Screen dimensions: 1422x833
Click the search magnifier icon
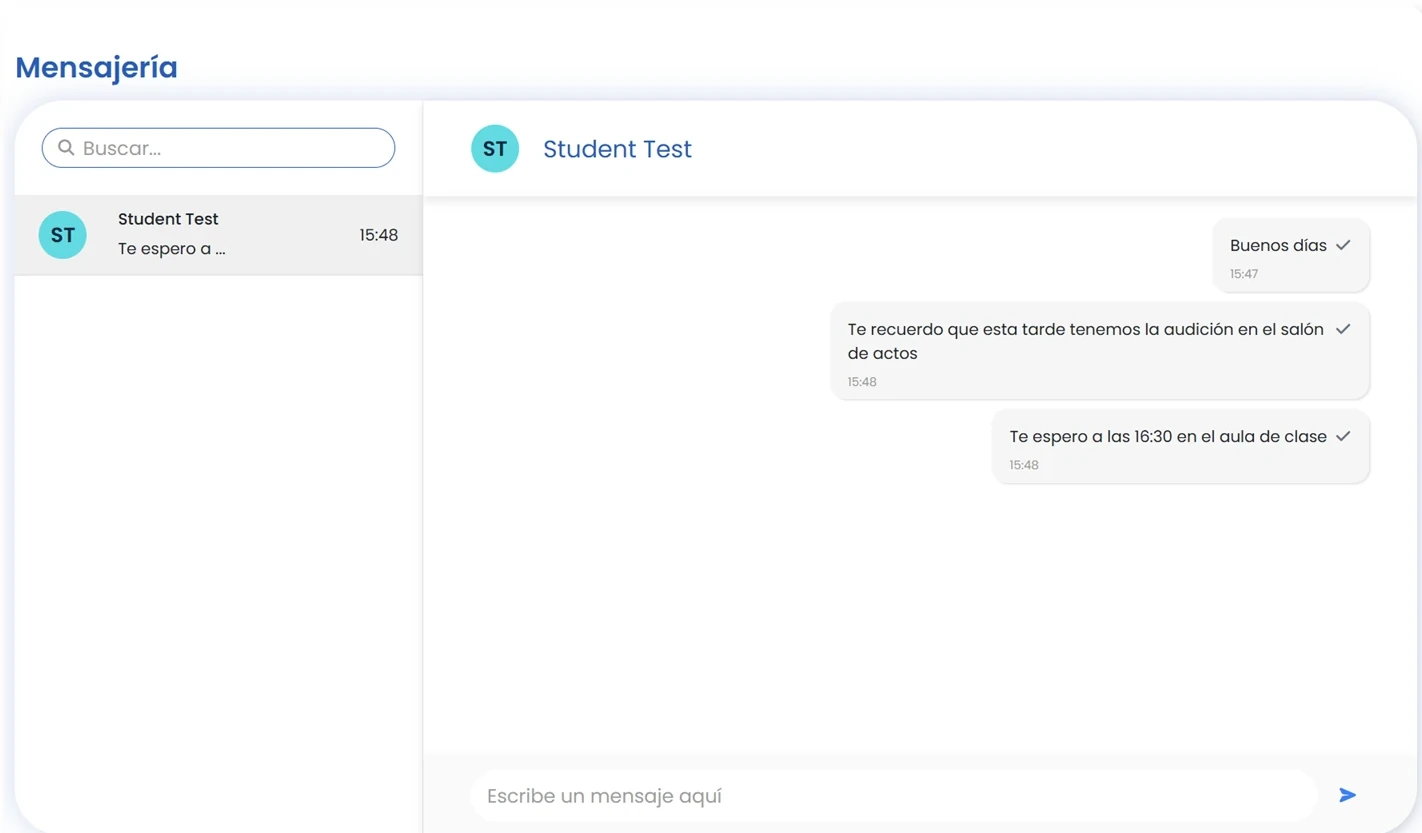click(x=66, y=147)
